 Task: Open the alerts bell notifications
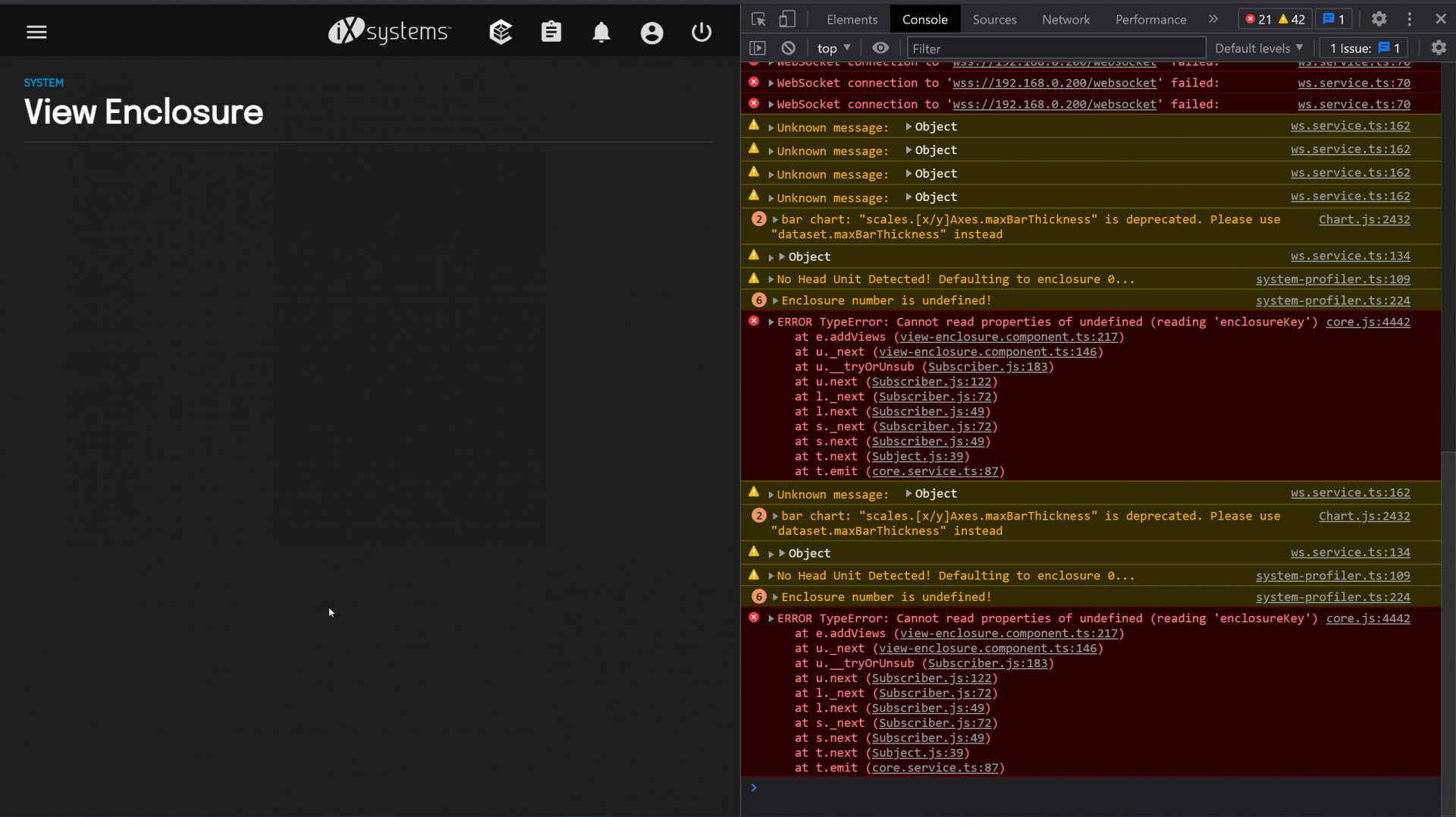click(x=601, y=32)
